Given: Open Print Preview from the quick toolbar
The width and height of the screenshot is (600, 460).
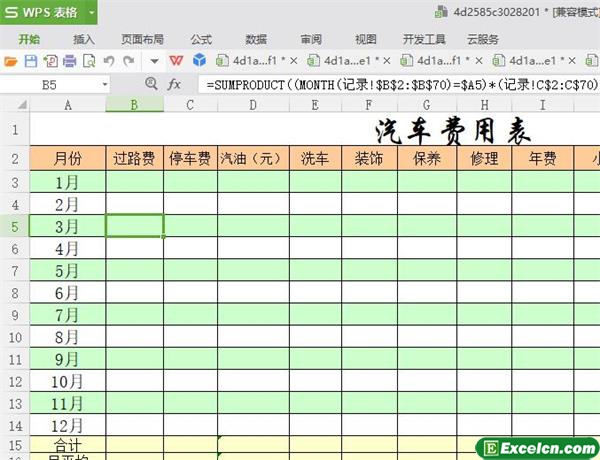Looking at the screenshot, I should click(89, 61).
